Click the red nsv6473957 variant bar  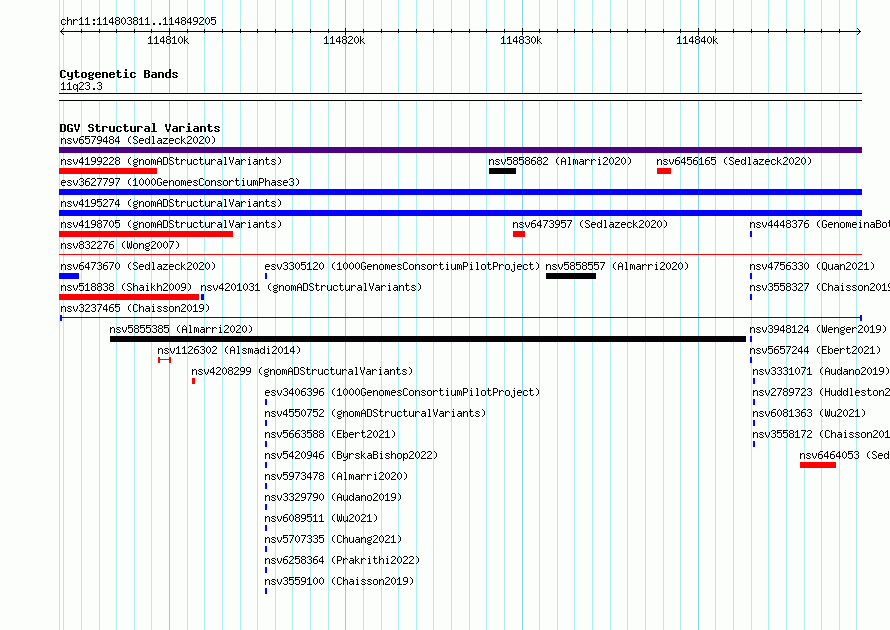pyautogui.click(x=519, y=234)
